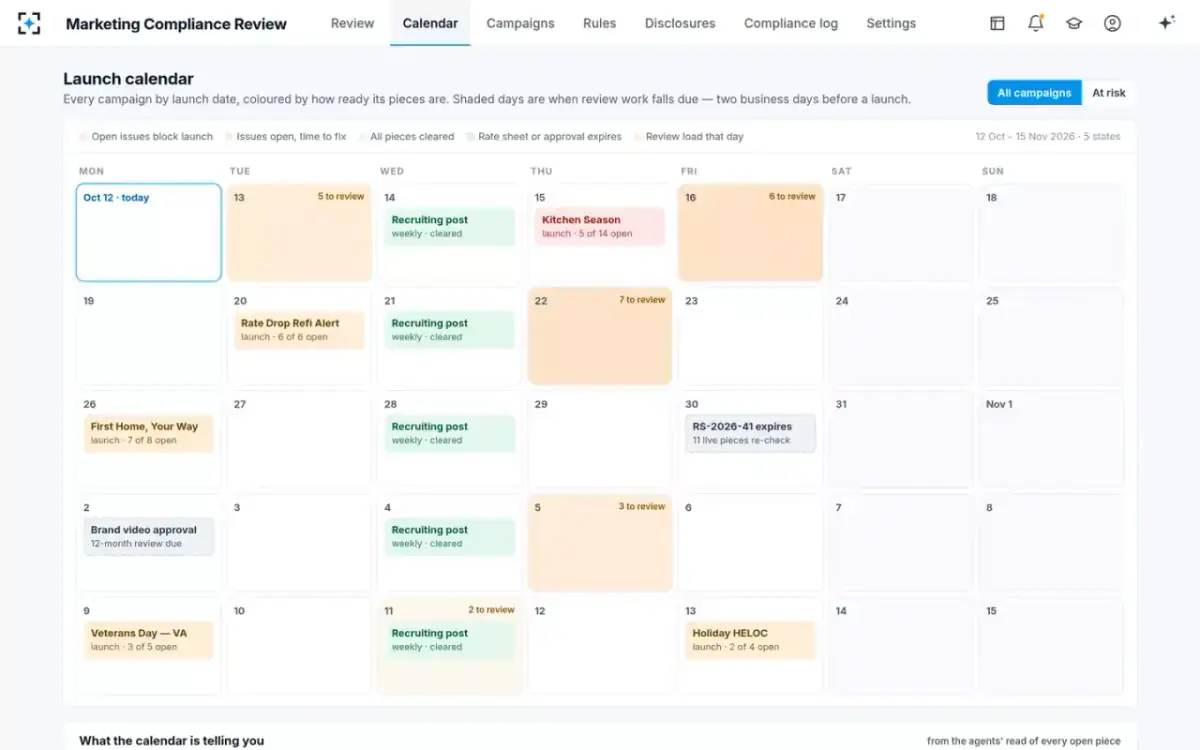Image resolution: width=1200 pixels, height=750 pixels.
Task: Open the Recruiting post on Nov 11
Action: pos(450,640)
